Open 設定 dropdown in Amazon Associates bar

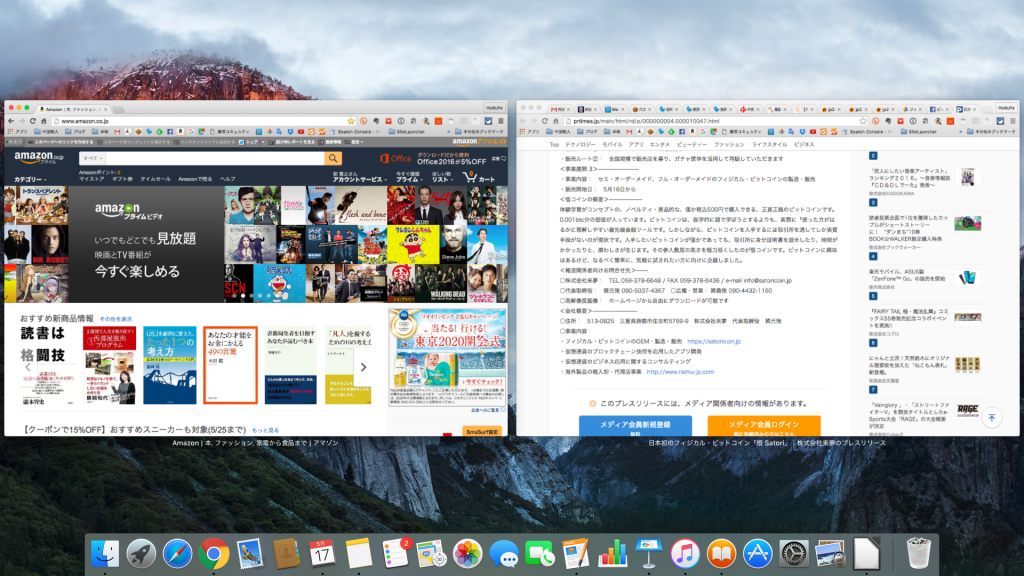click(355, 142)
